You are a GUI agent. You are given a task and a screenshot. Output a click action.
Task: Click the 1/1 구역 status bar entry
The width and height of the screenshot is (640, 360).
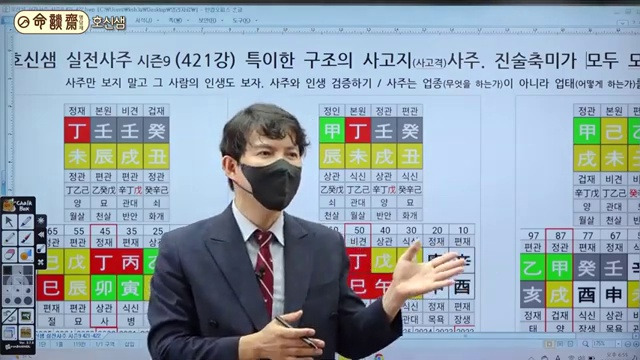pyautogui.click(x=105, y=344)
